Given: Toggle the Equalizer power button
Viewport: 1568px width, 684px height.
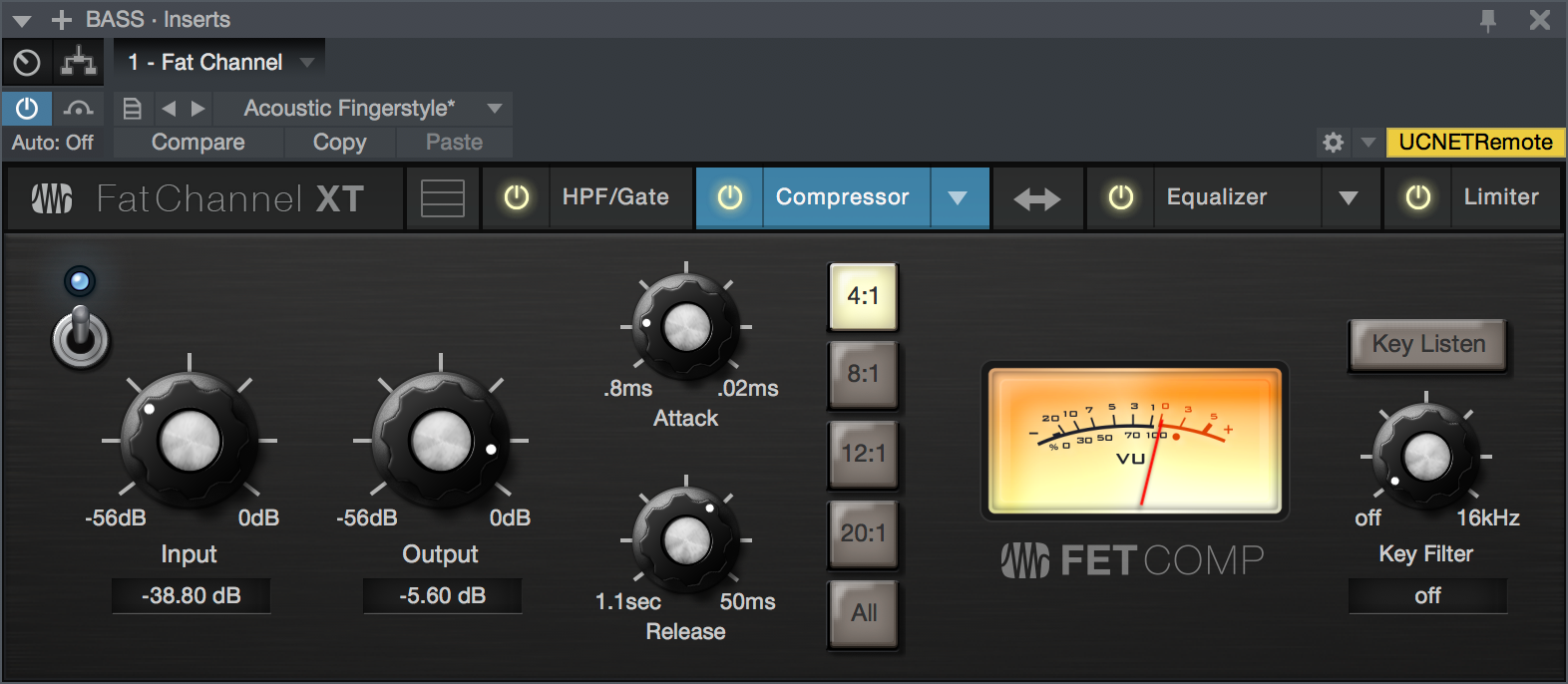Looking at the screenshot, I should click(1121, 197).
